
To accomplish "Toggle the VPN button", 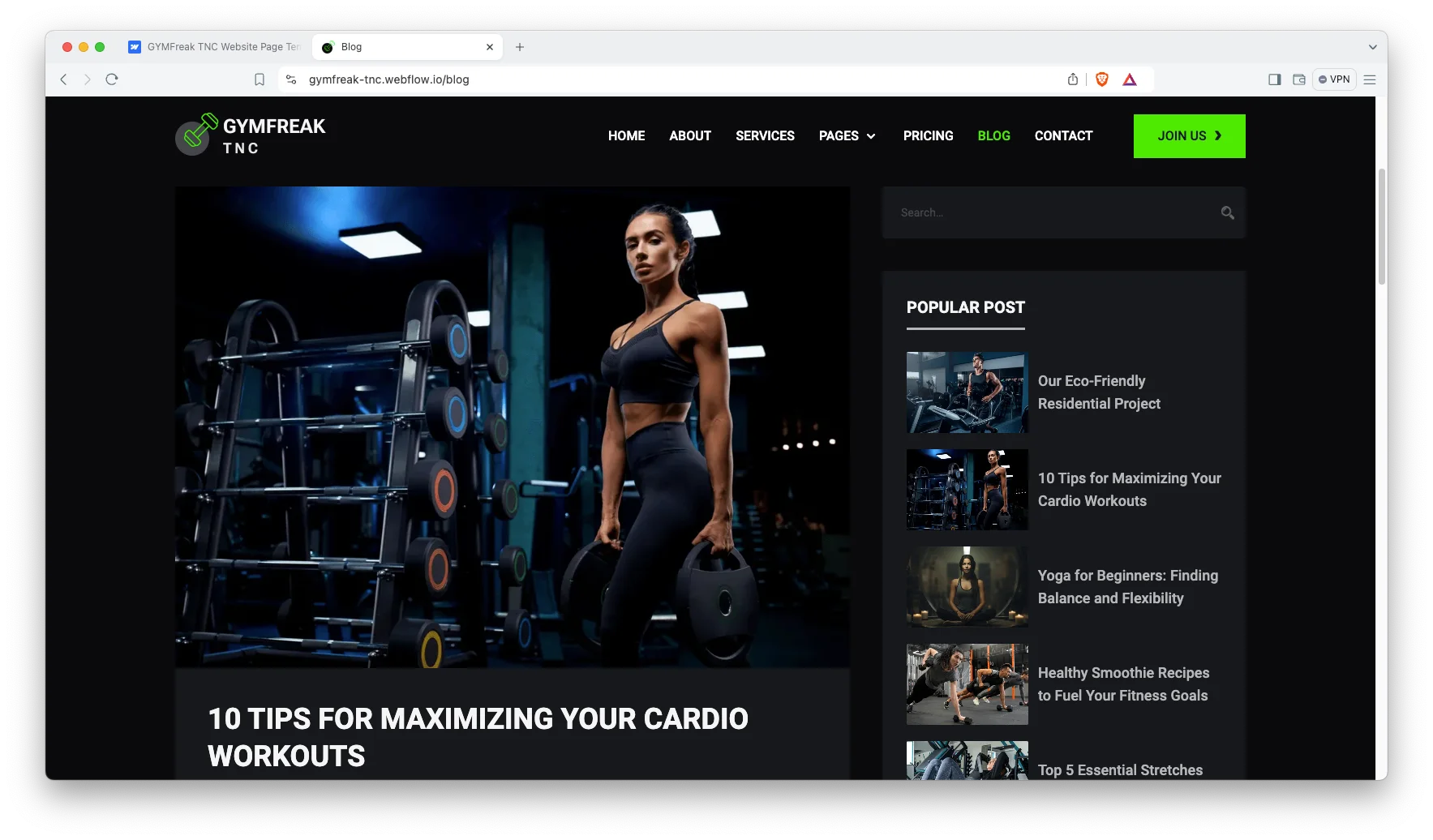I will [1334, 79].
